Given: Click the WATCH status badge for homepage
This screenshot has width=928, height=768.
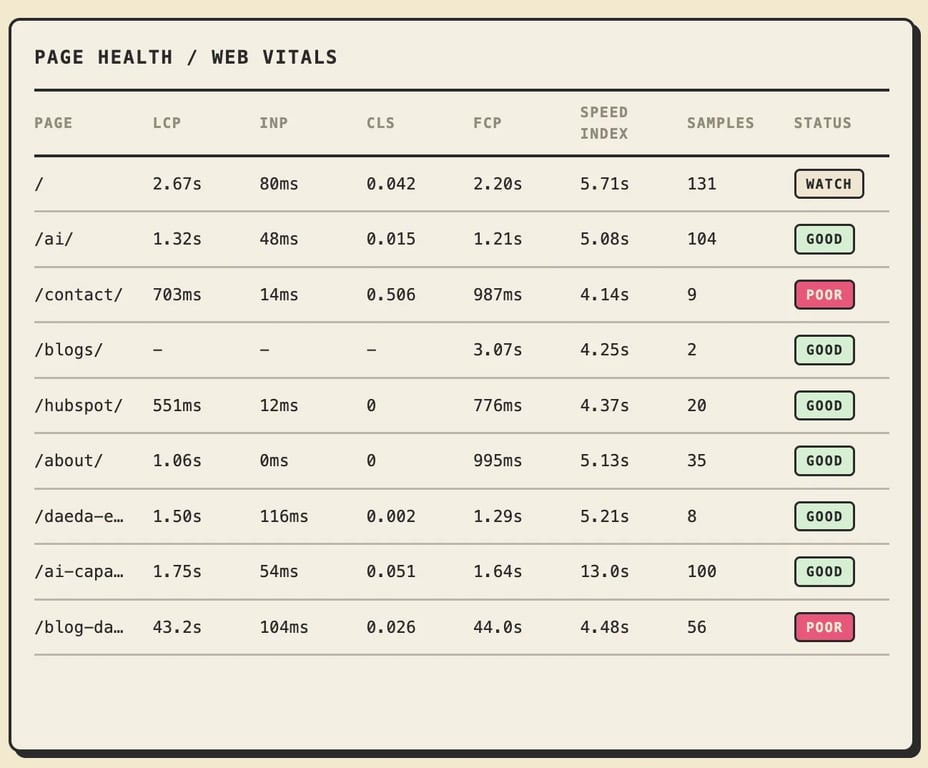Looking at the screenshot, I should 829,183.
